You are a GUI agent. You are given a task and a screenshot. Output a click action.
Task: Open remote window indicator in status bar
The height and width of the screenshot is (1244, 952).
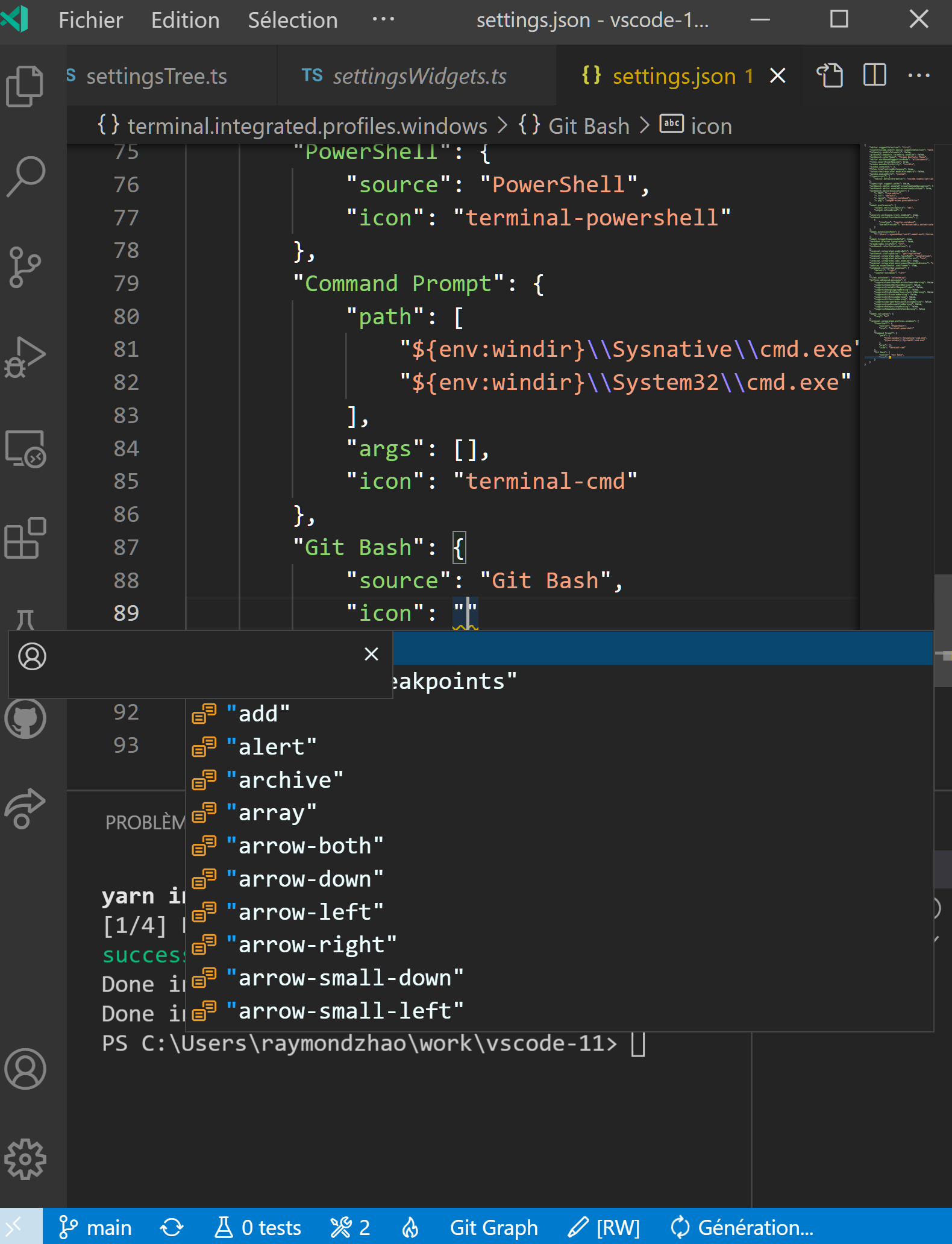click(21, 1227)
